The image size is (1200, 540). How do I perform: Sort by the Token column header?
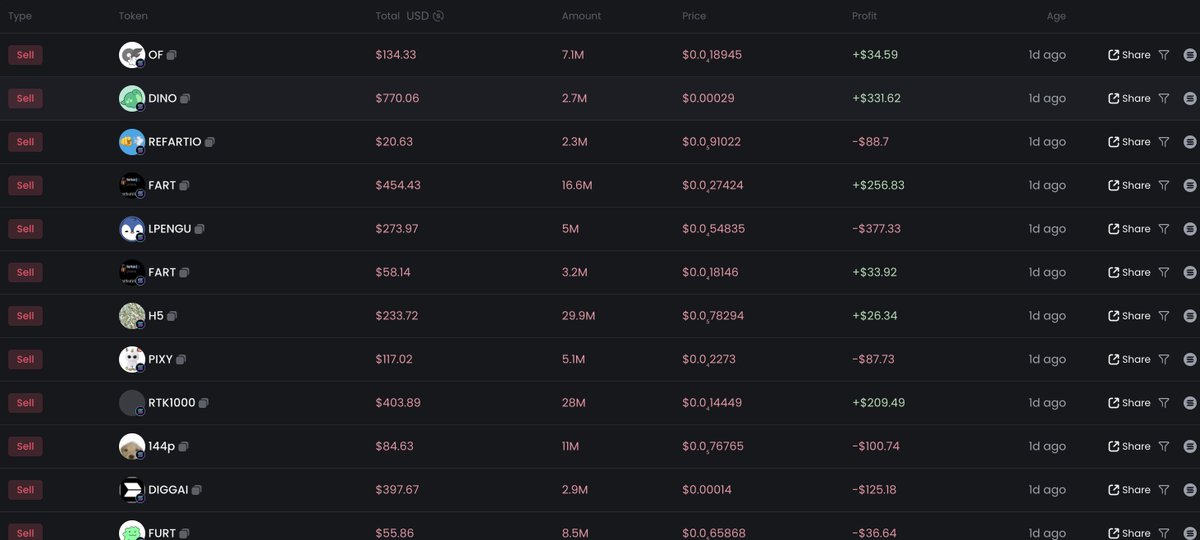[x=133, y=16]
